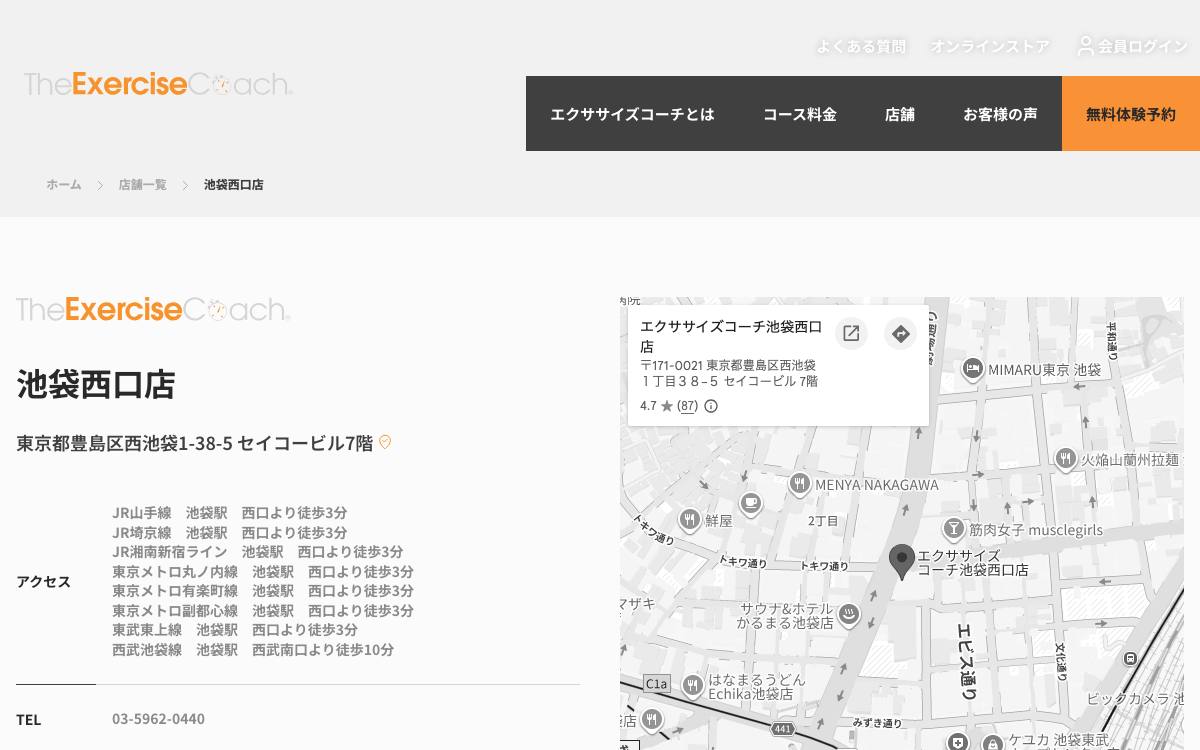Click the 西武池袋線 access line
This screenshot has height=750, width=1200.
(253, 650)
